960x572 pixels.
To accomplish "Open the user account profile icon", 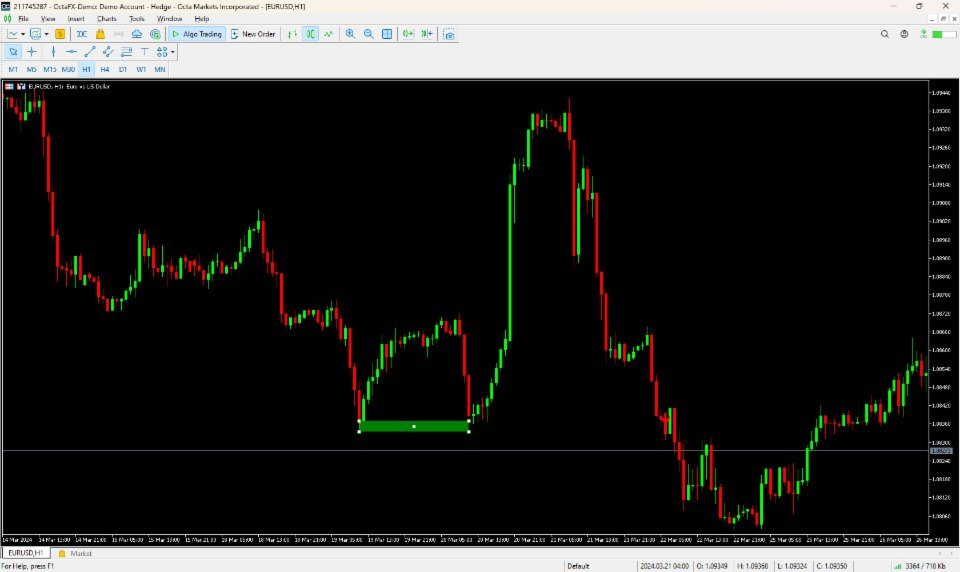I will coord(904,34).
